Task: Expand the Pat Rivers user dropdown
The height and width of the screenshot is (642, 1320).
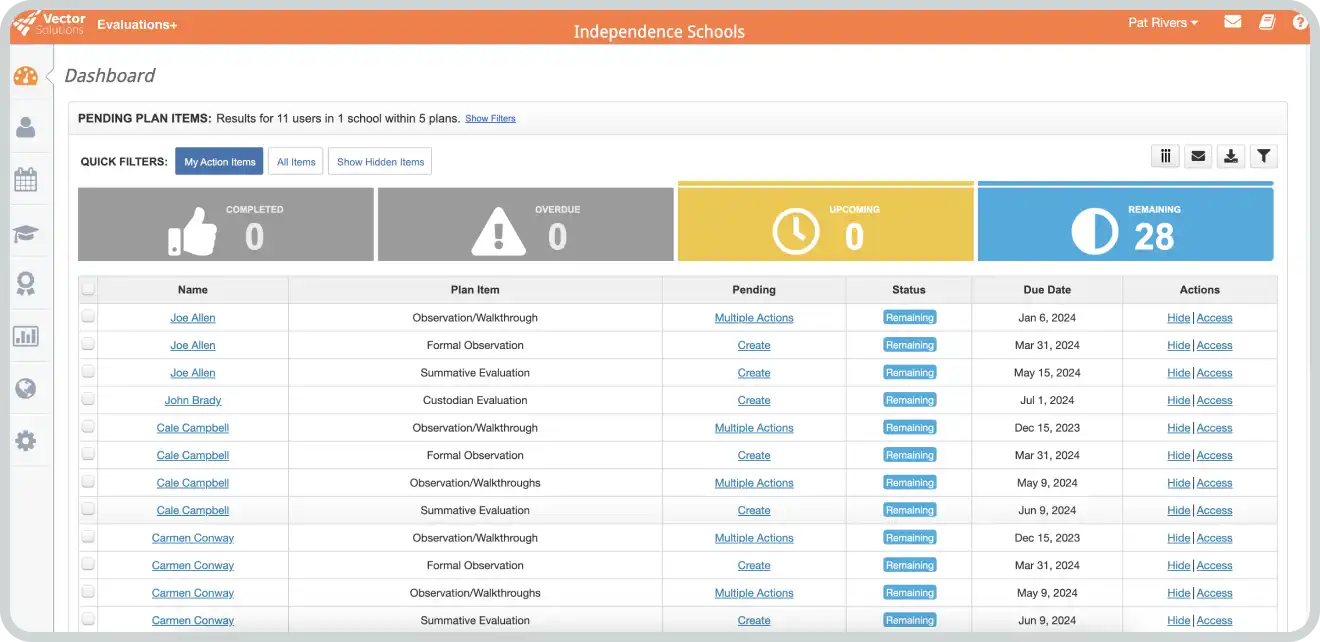Action: pyautogui.click(x=1162, y=22)
